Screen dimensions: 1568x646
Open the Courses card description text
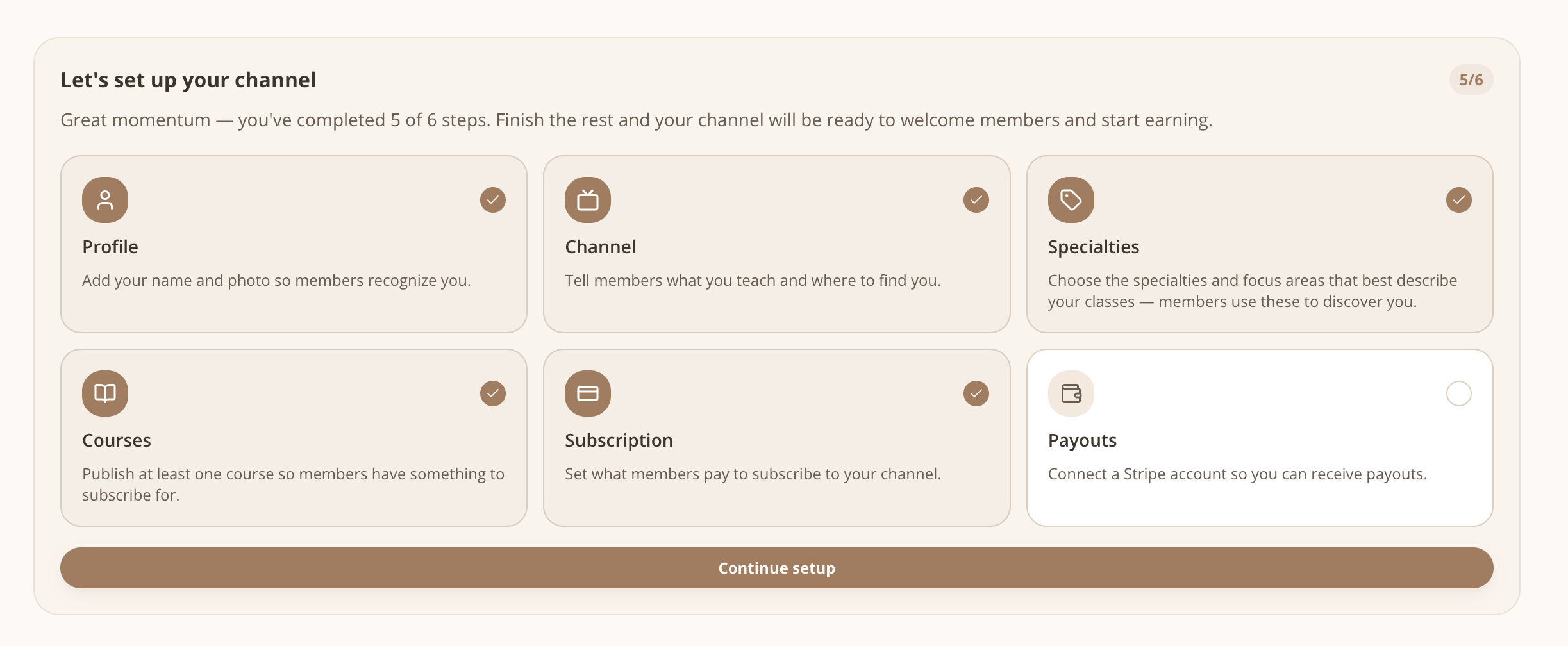(293, 485)
